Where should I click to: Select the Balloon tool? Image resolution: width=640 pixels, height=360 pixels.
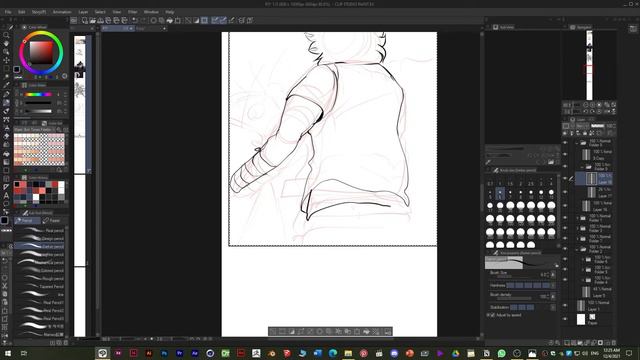pyautogui.click(x=6, y=204)
